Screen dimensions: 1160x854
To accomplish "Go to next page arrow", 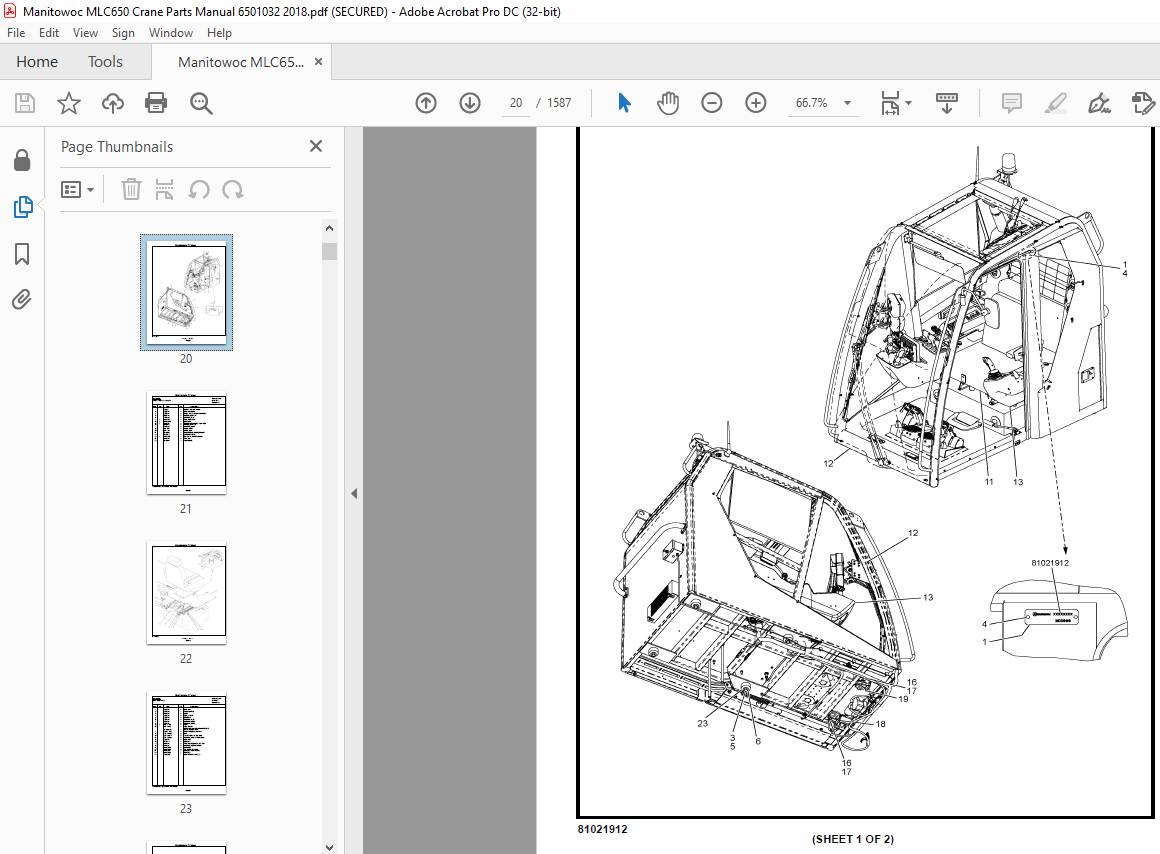I will click(470, 103).
